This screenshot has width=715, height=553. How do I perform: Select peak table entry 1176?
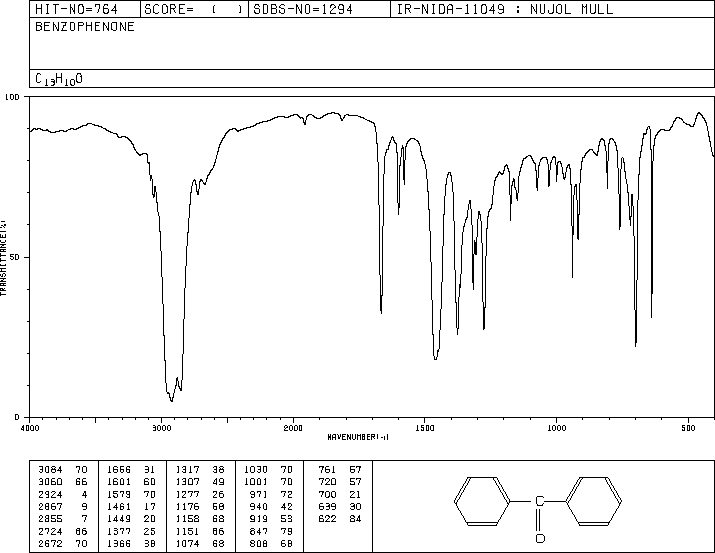187,506
